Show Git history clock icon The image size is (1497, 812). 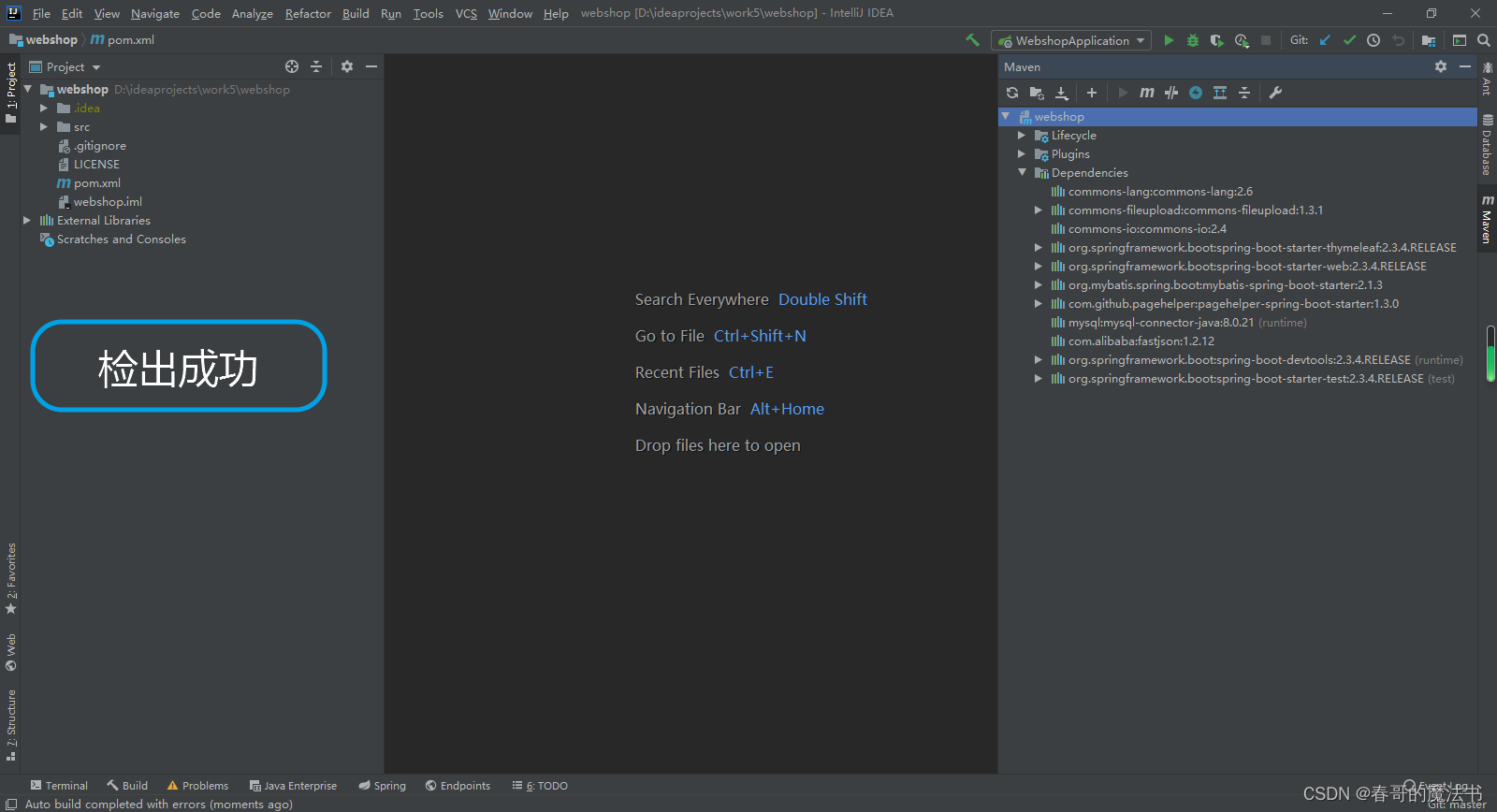point(1373,40)
